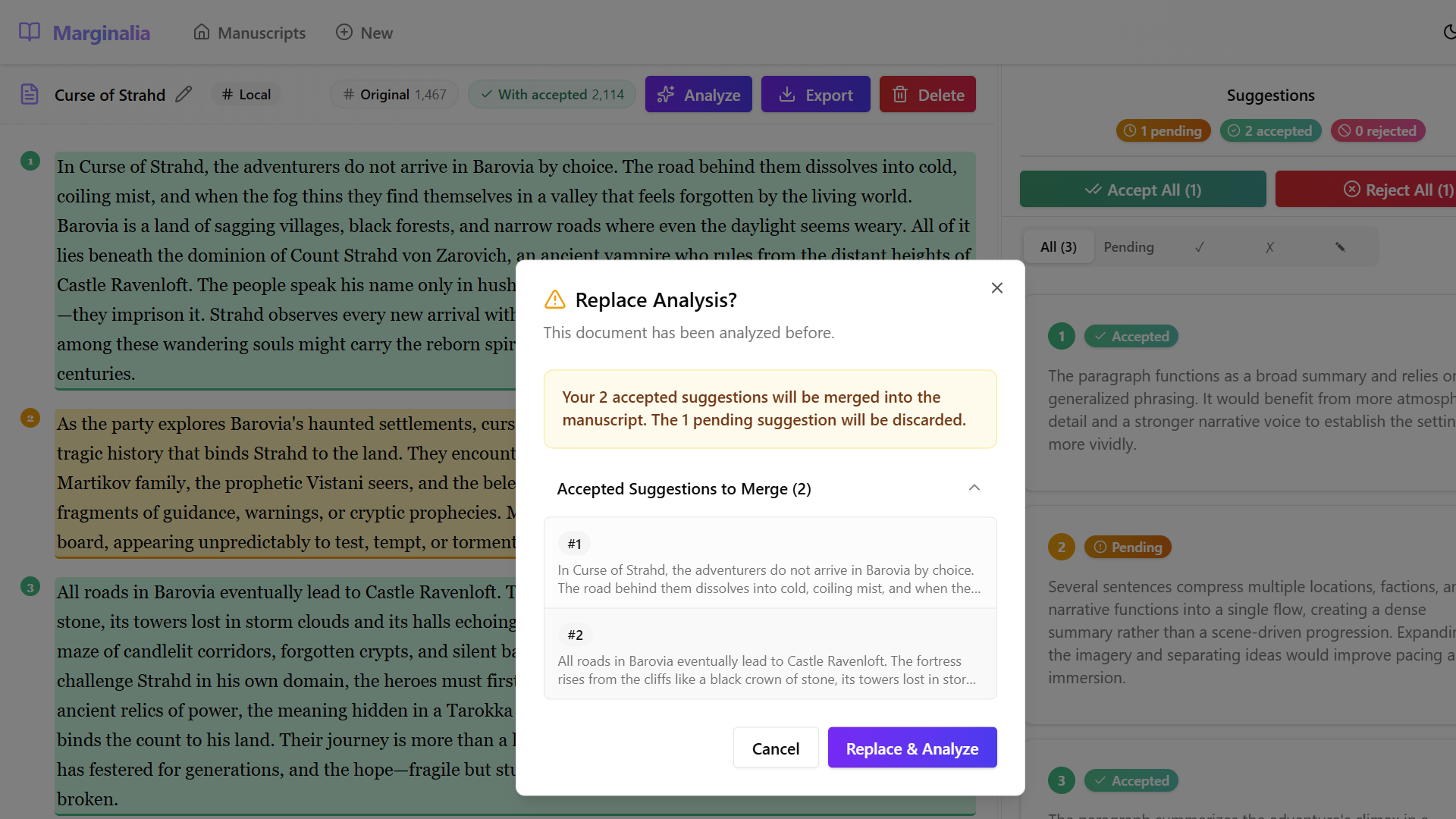Open the pencil edited filter tab
This screenshot has height=819, width=1456.
1340,247
